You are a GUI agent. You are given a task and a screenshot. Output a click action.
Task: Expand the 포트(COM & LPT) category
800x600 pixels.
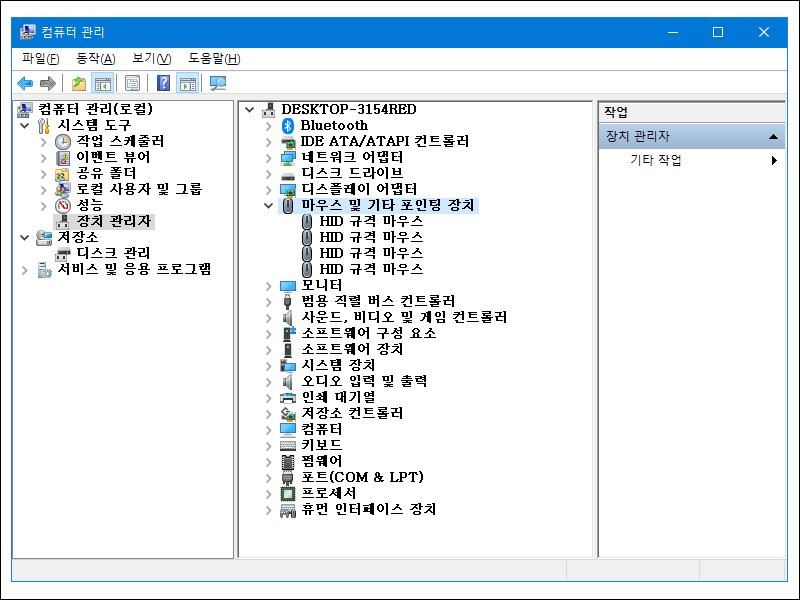269,478
